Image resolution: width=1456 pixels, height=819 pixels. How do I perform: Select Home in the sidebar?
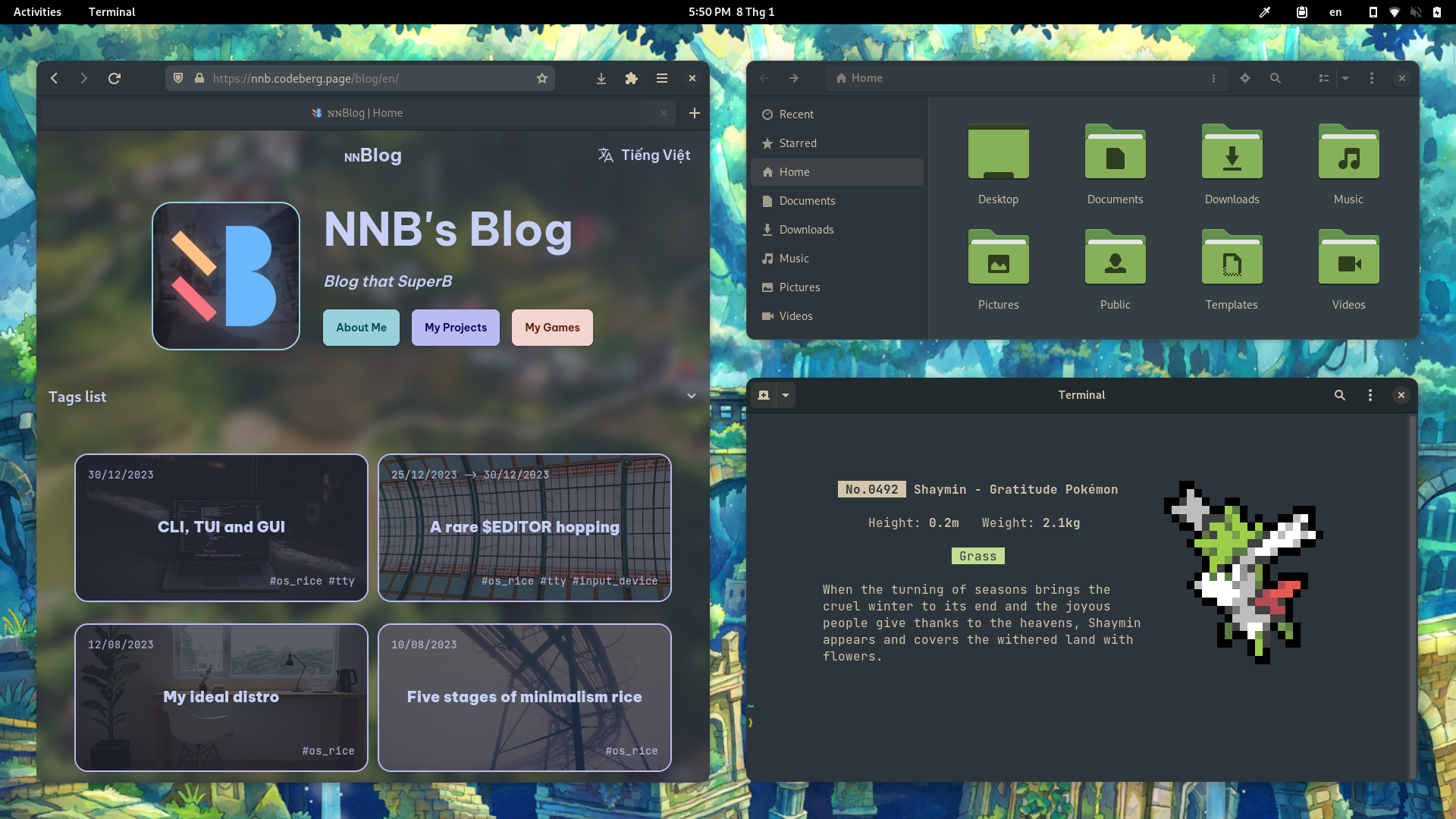[837, 172]
